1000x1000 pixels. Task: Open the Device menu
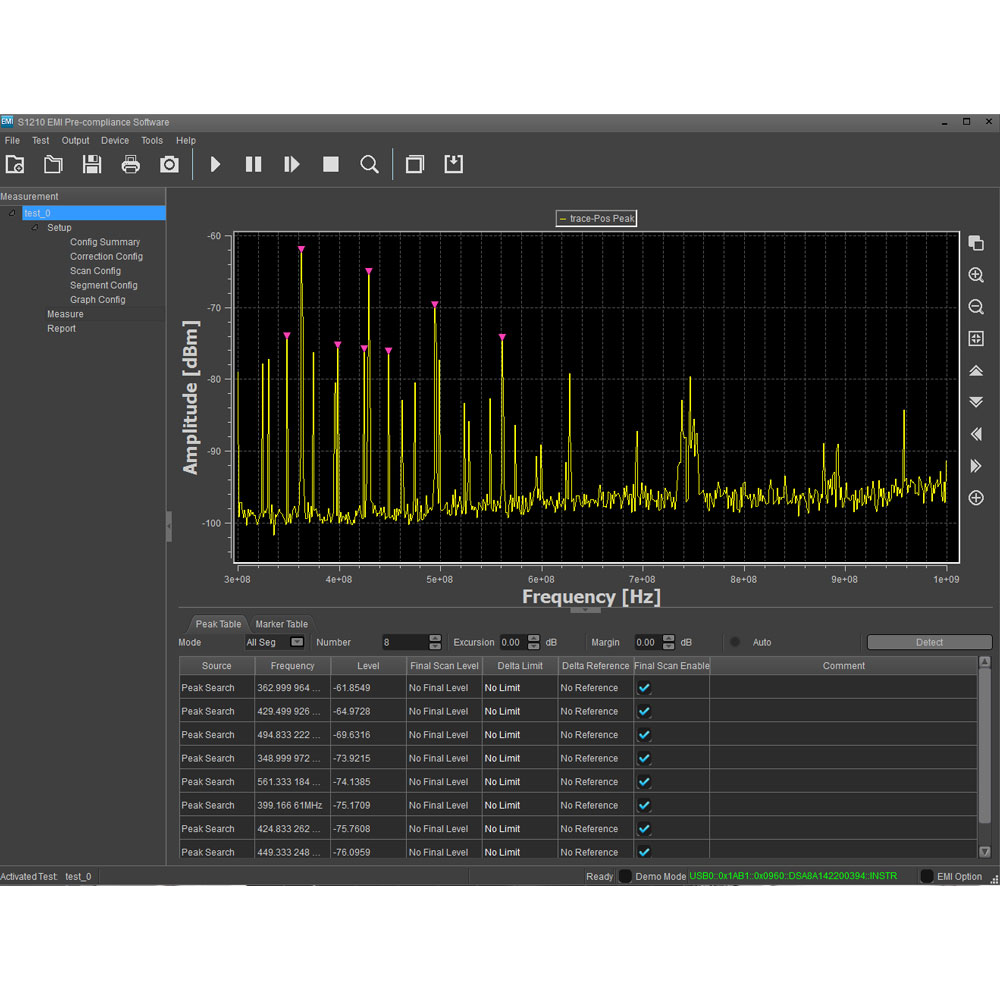point(115,141)
